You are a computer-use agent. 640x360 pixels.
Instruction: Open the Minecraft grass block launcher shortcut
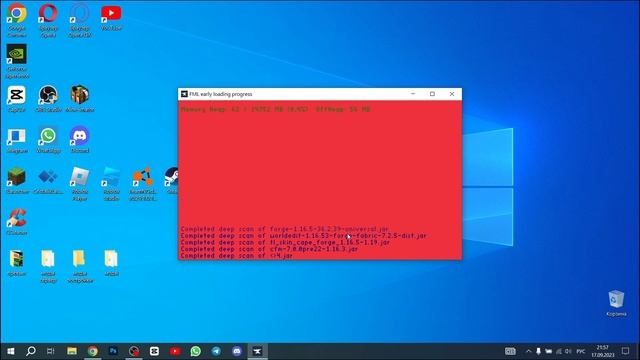(17, 180)
